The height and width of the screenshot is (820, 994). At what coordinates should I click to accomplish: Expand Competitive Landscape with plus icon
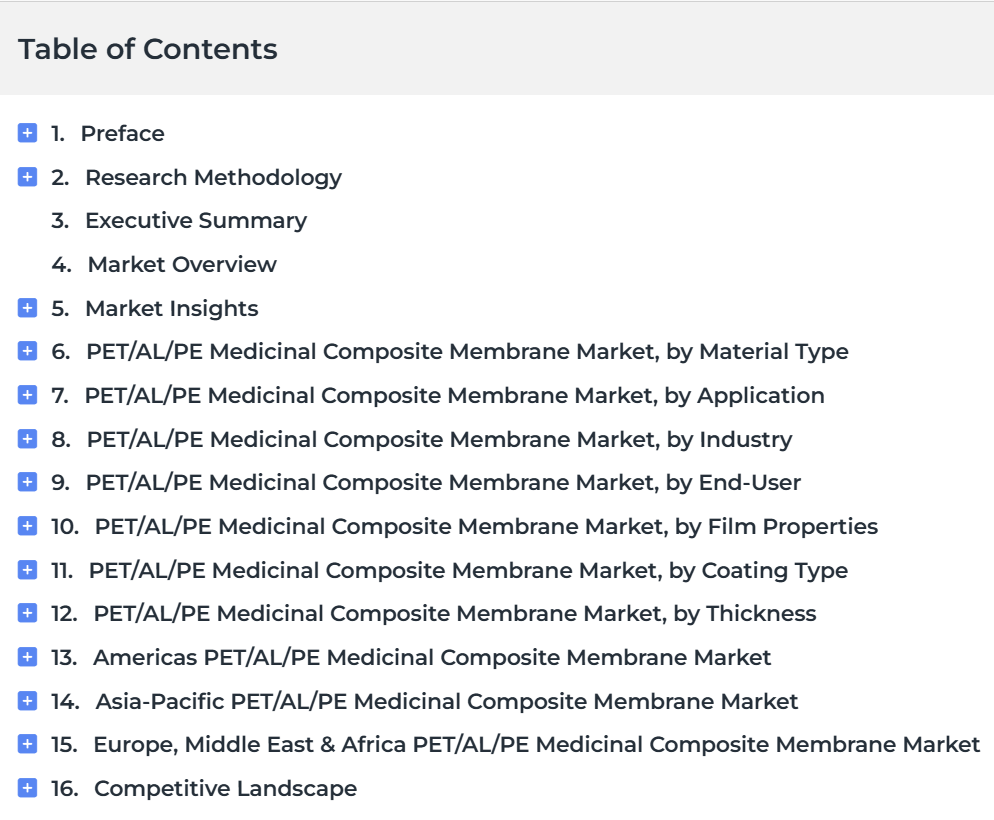pyautogui.click(x=27, y=788)
